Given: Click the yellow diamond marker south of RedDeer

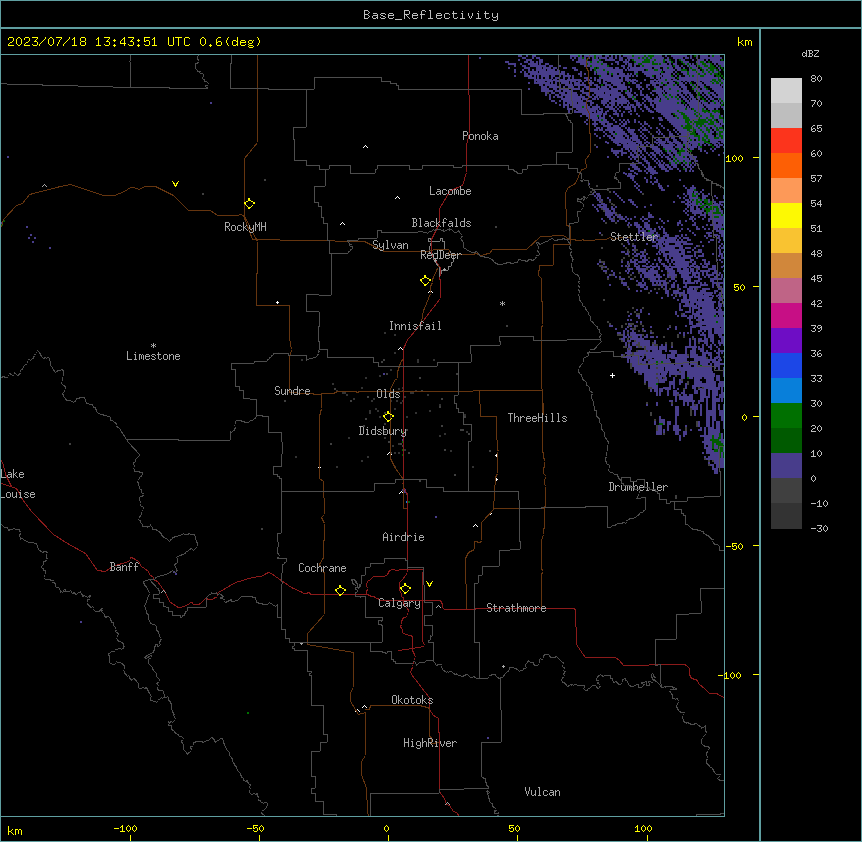Looking at the screenshot, I should [x=425, y=281].
